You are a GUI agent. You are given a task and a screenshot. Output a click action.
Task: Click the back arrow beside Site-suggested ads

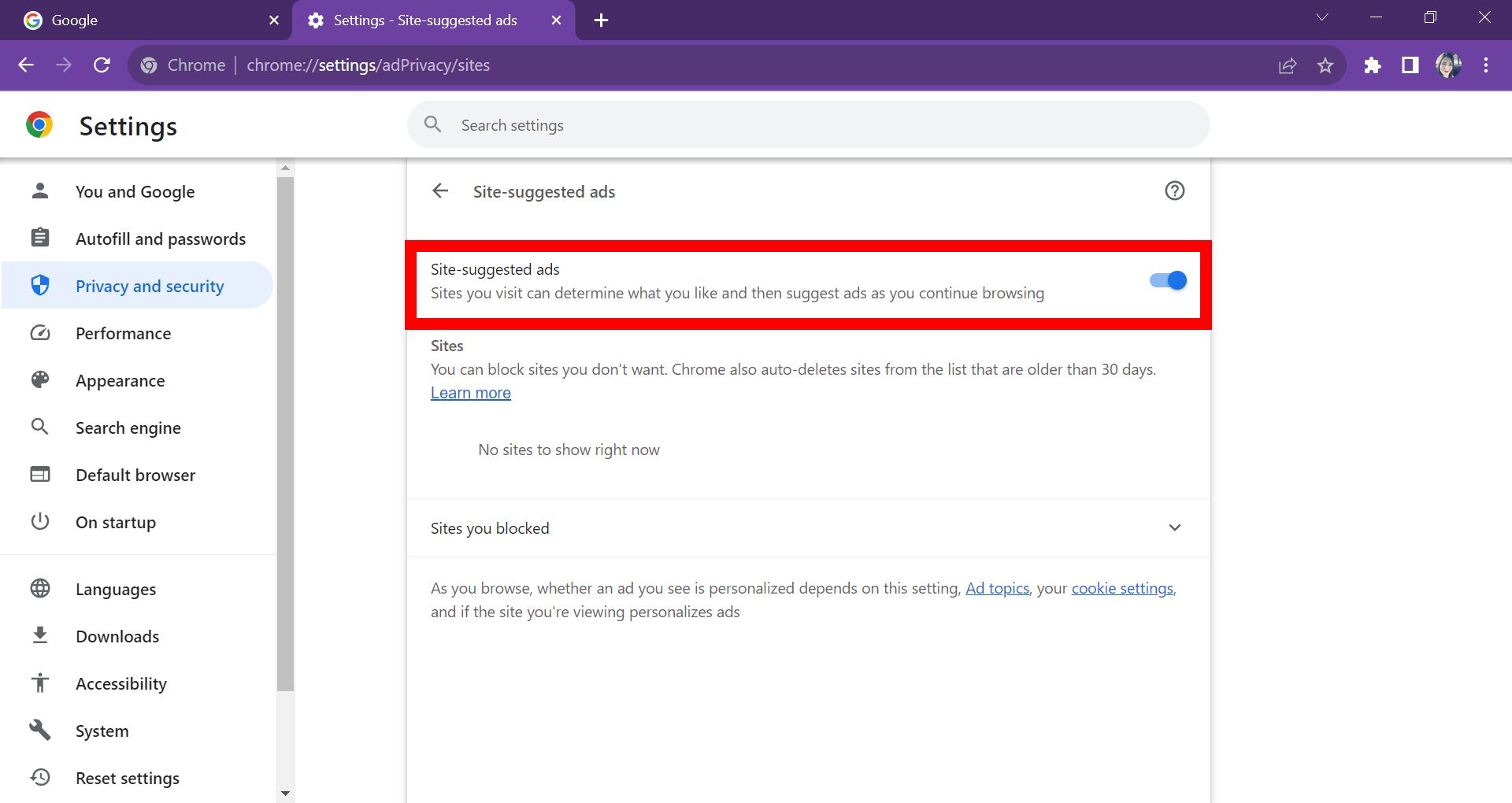pyautogui.click(x=440, y=191)
